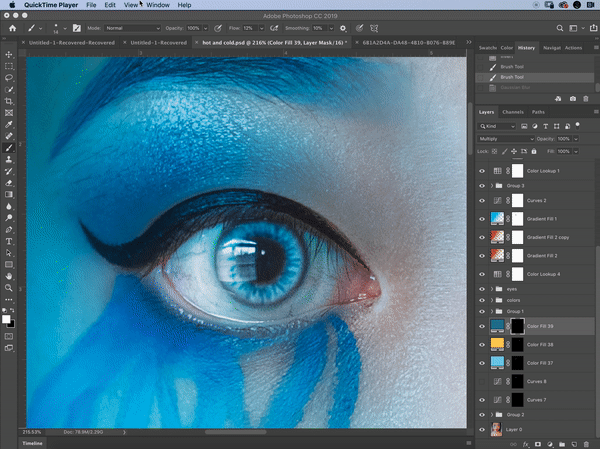Toggle Quick Mask mode
Screen dimensions: 600x449
(x=9, y=336)
